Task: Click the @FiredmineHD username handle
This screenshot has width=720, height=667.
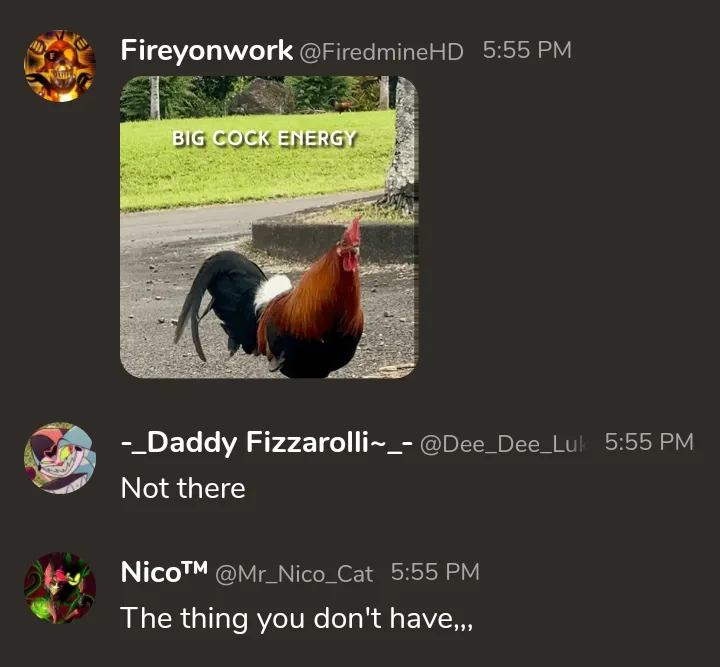Action: pos(382,51)
